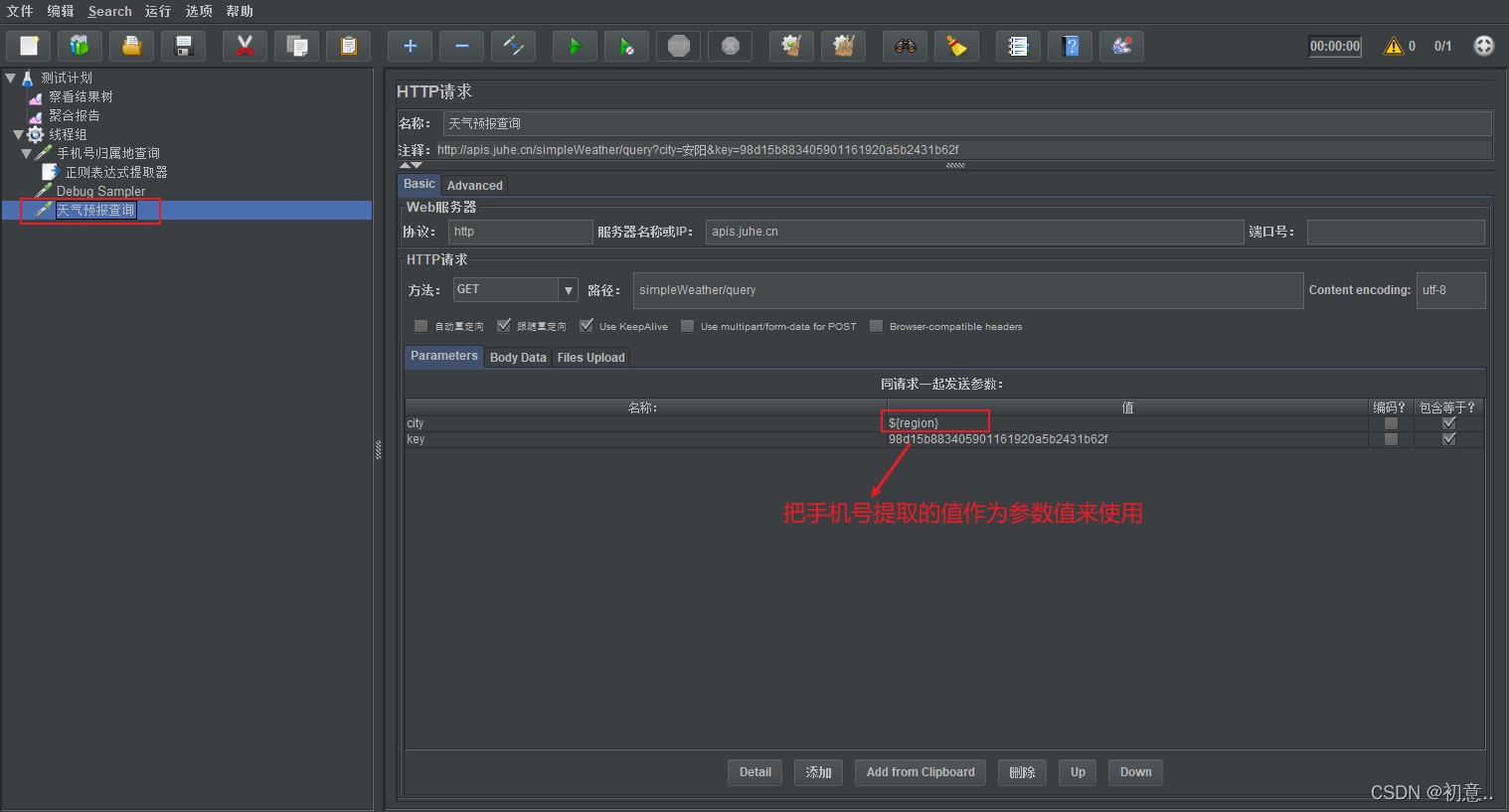Open the Body Data tab
The height and width of the screenshot is (812, 1509).
[518, 358]
